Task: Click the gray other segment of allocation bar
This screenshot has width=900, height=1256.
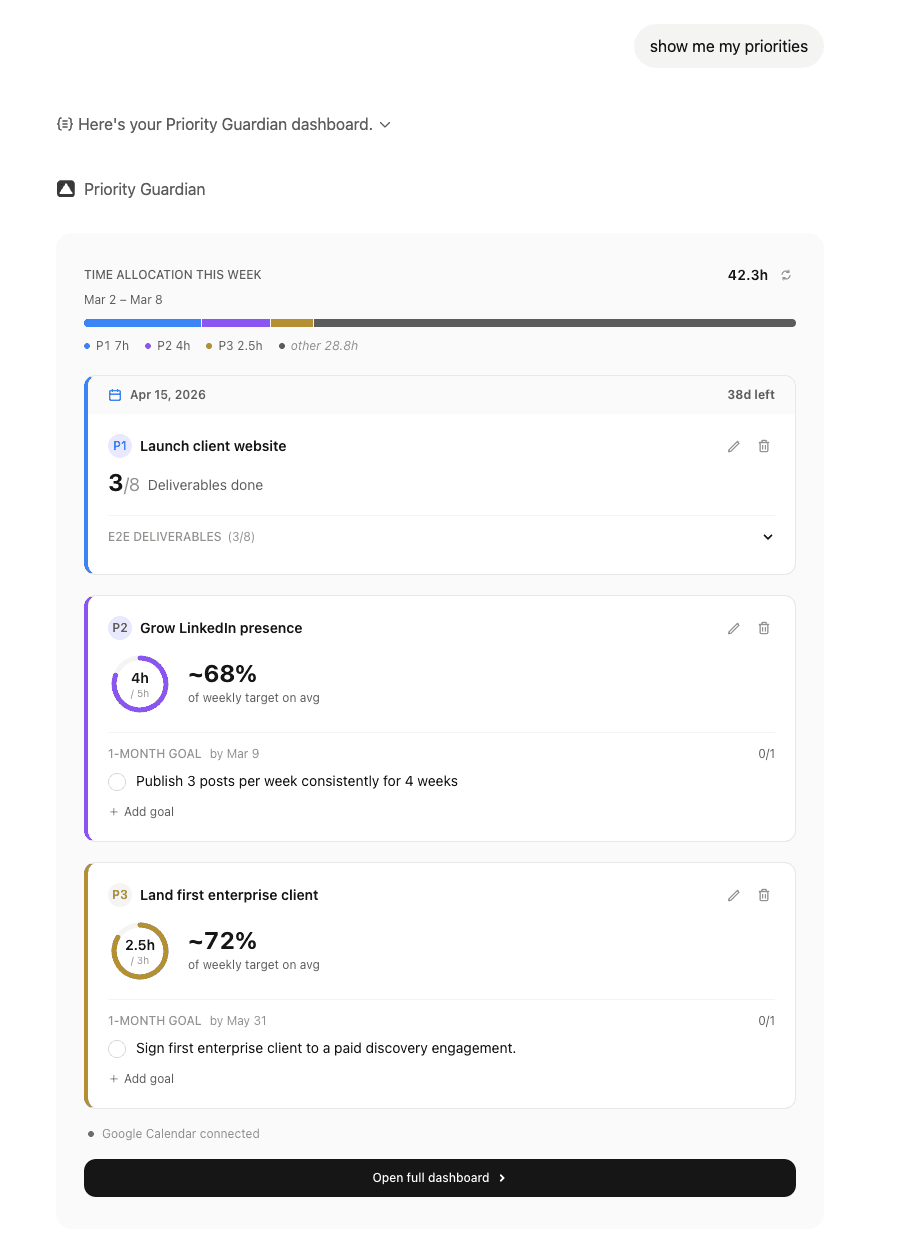Action: (555, 323)
